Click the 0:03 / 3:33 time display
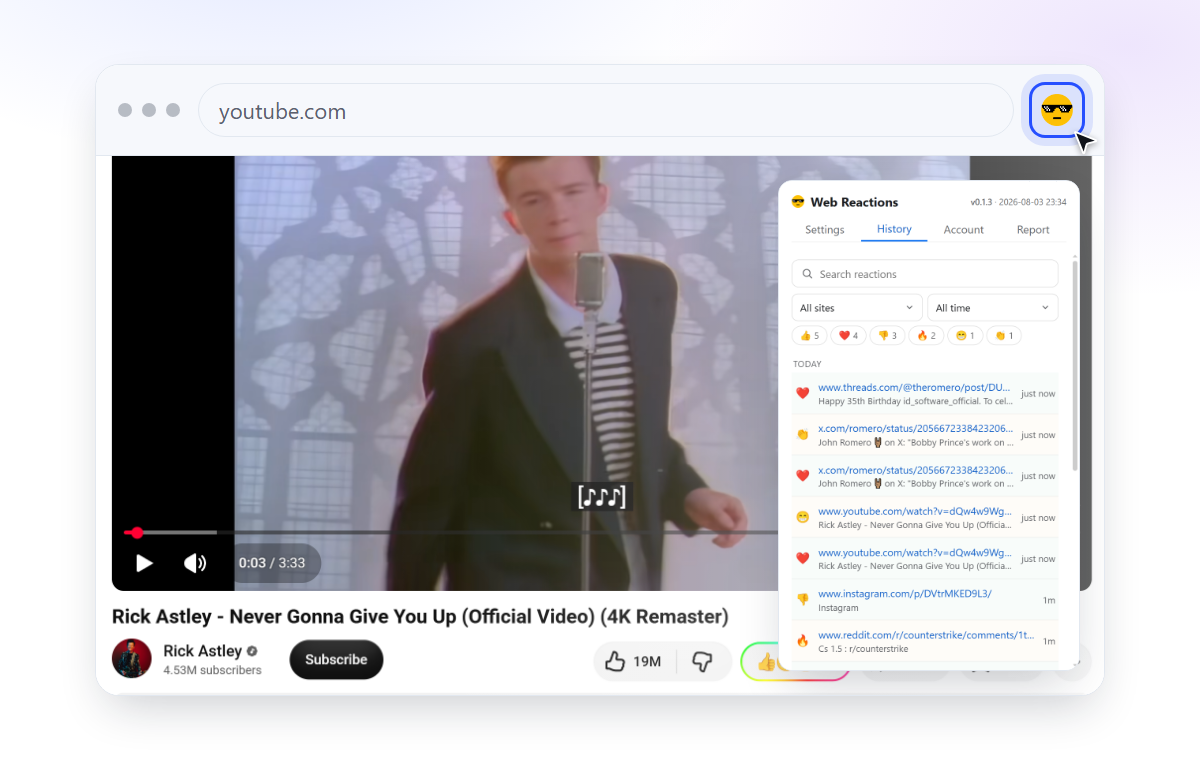 coord(272,563)
